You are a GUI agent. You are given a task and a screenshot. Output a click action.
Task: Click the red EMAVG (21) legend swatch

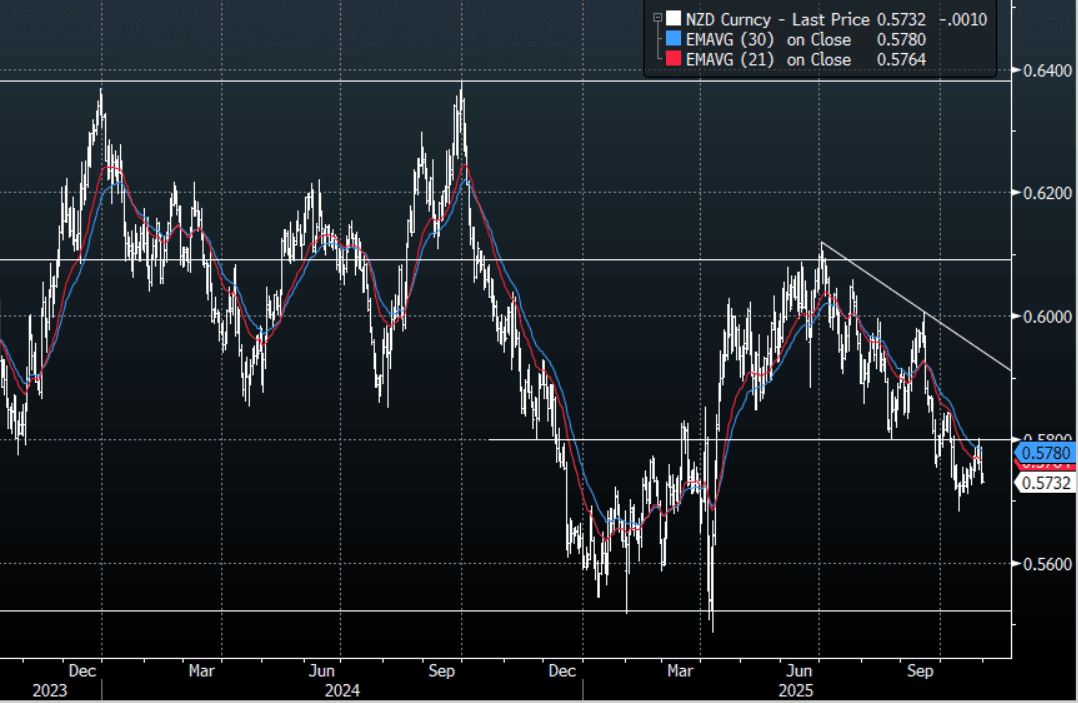coord(672,59)
